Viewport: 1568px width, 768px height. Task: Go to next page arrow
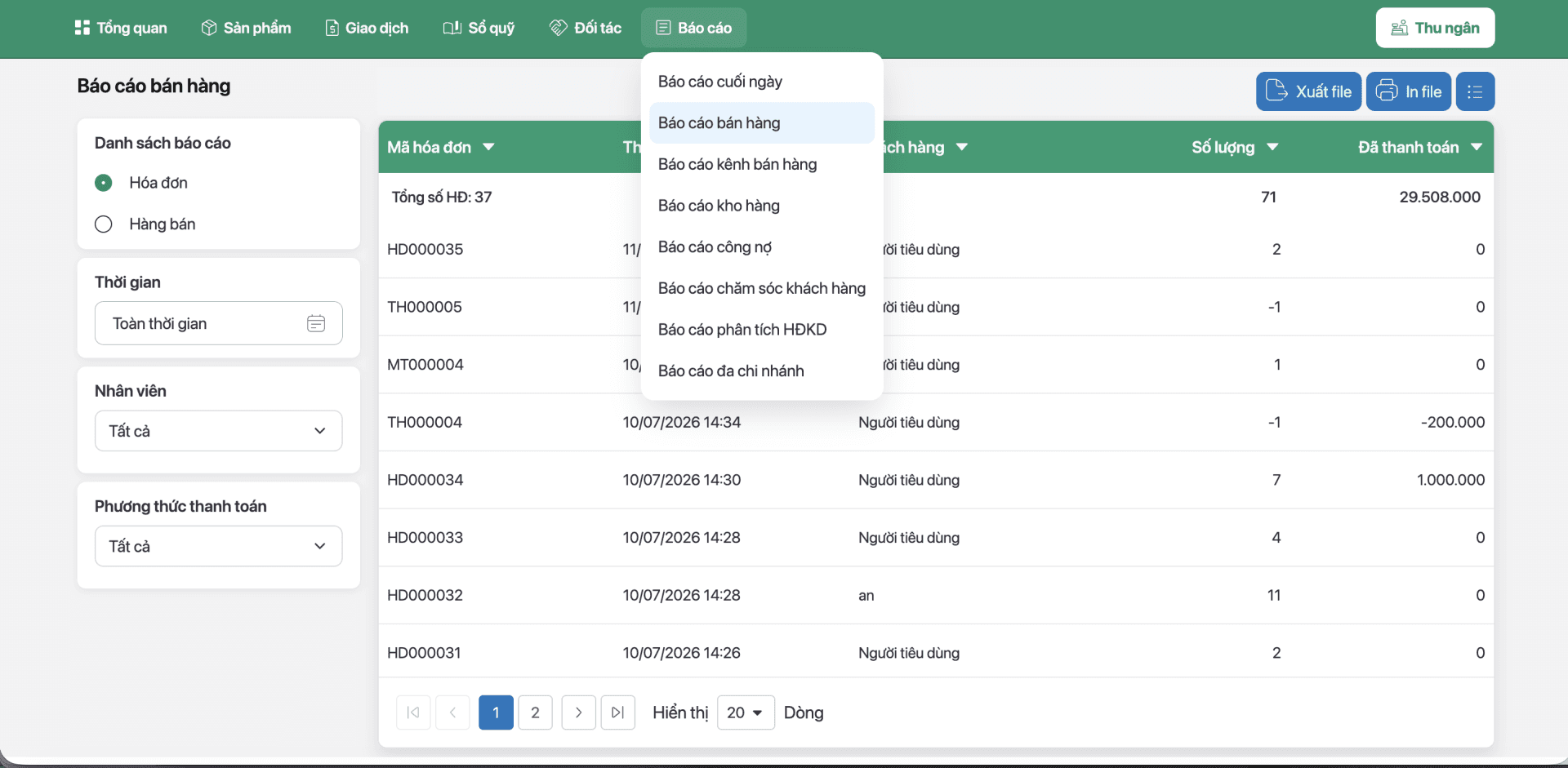point(578,713)
